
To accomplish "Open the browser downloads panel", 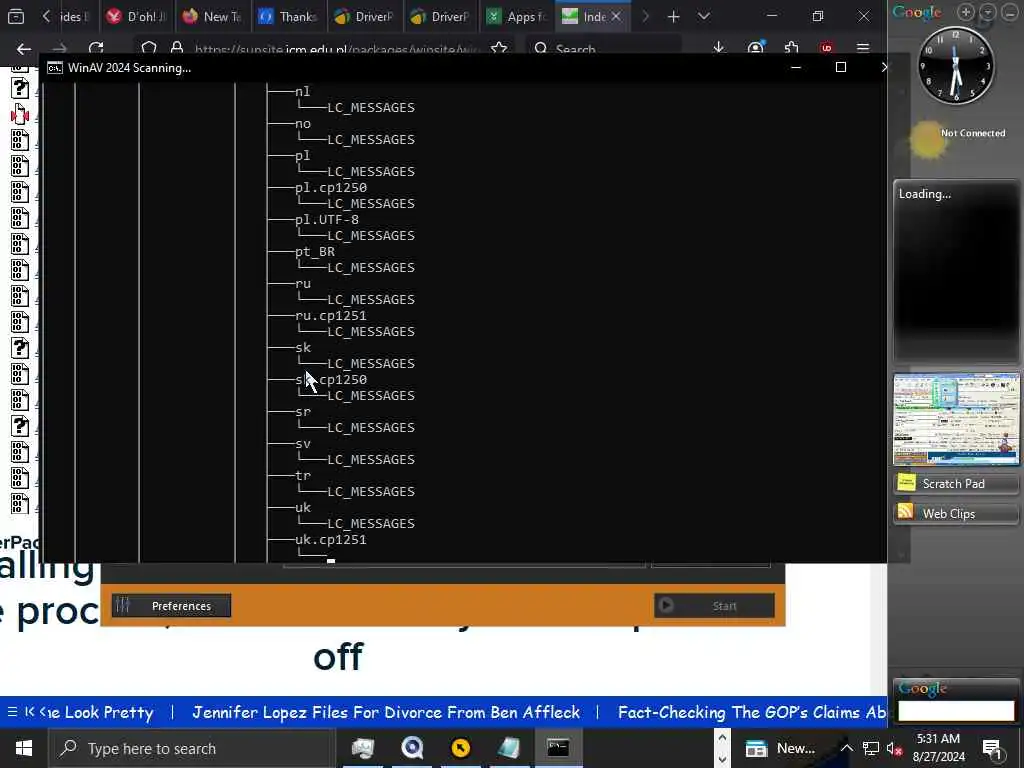I will tap(718, 48).
